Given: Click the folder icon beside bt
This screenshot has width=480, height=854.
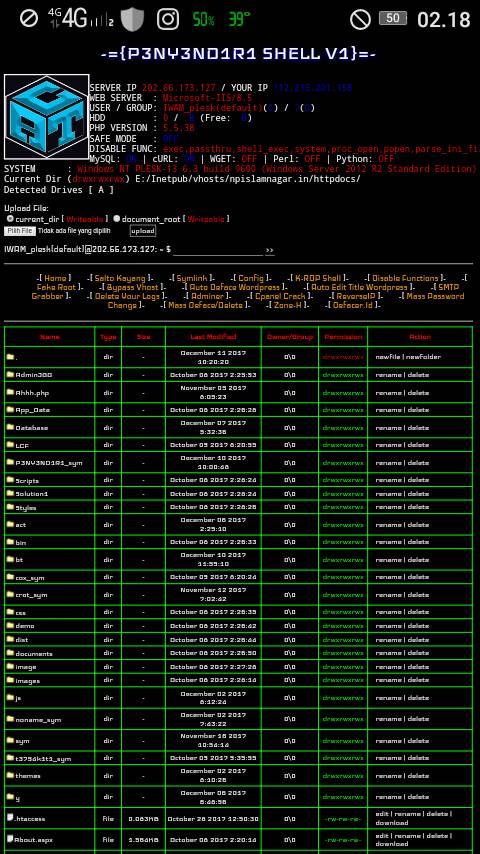Looking at the screenshot, I should 10,559.
